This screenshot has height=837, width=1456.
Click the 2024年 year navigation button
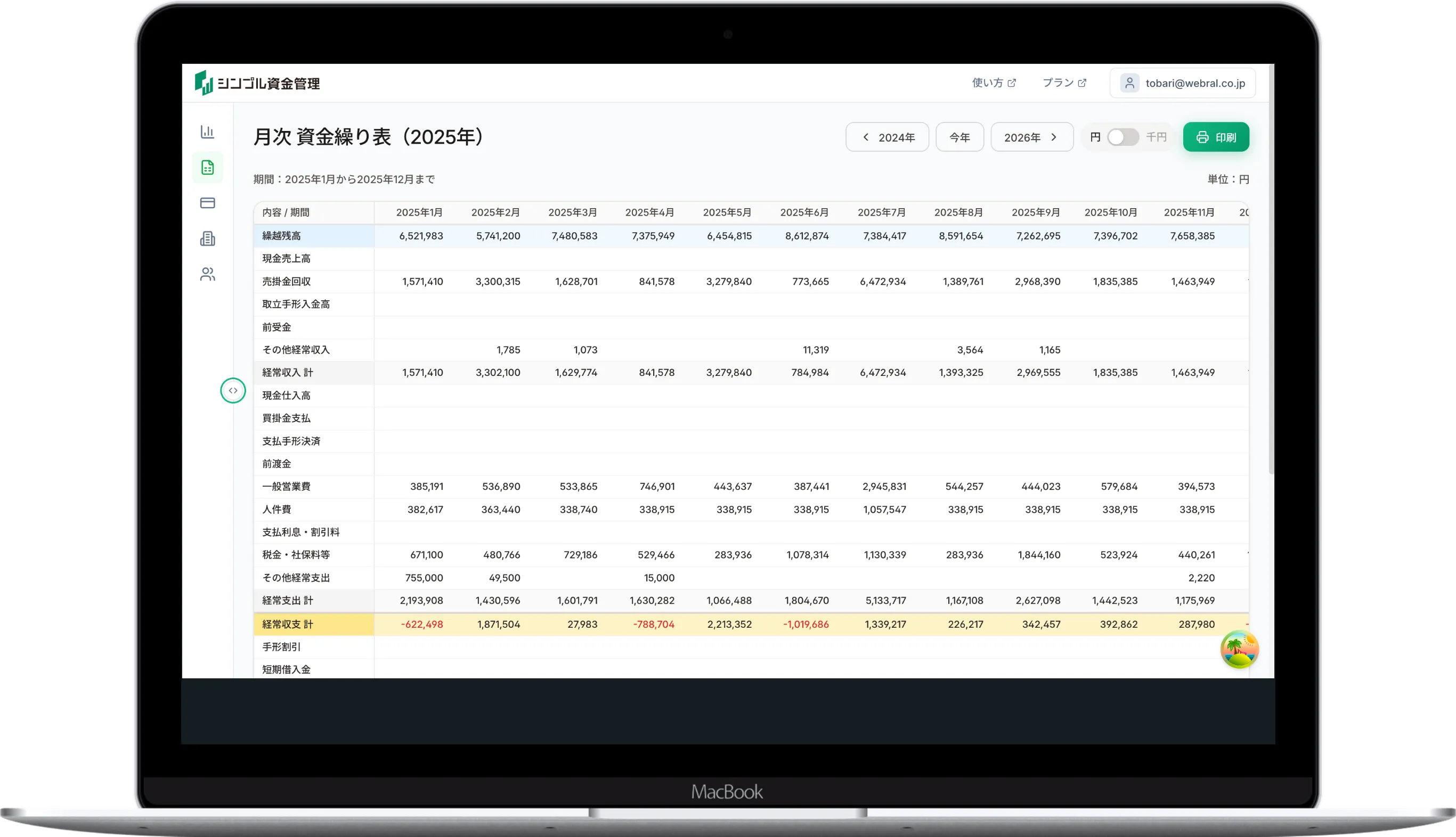pyautogui.click(x=887, y=137)
